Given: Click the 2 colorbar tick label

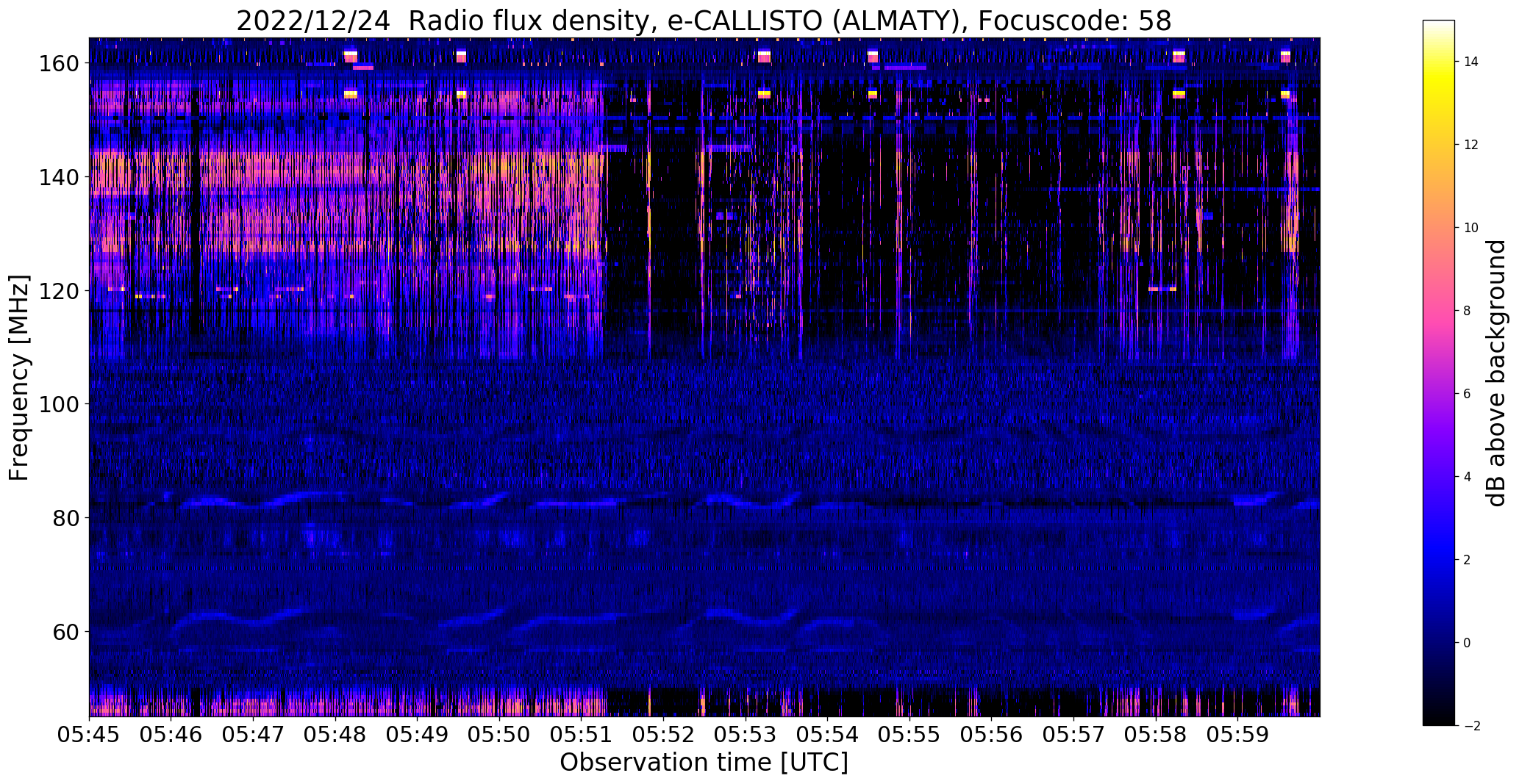Looking at the screenshot, I should pos(1468,560).
